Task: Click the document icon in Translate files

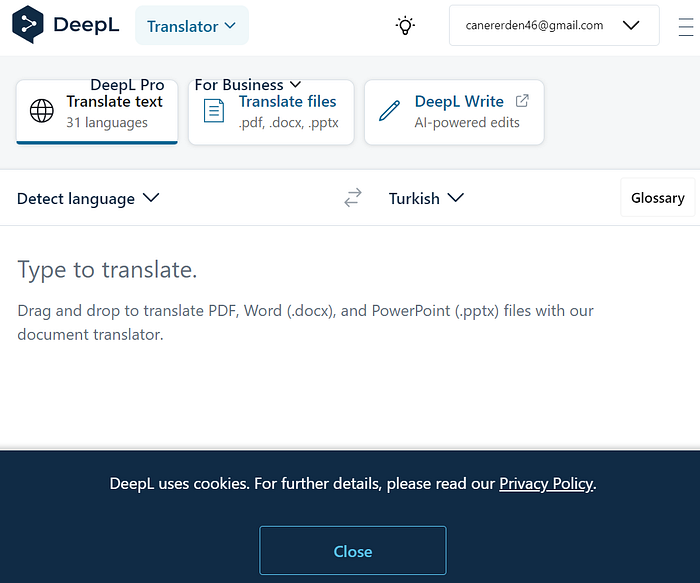Action: (214, 111)
